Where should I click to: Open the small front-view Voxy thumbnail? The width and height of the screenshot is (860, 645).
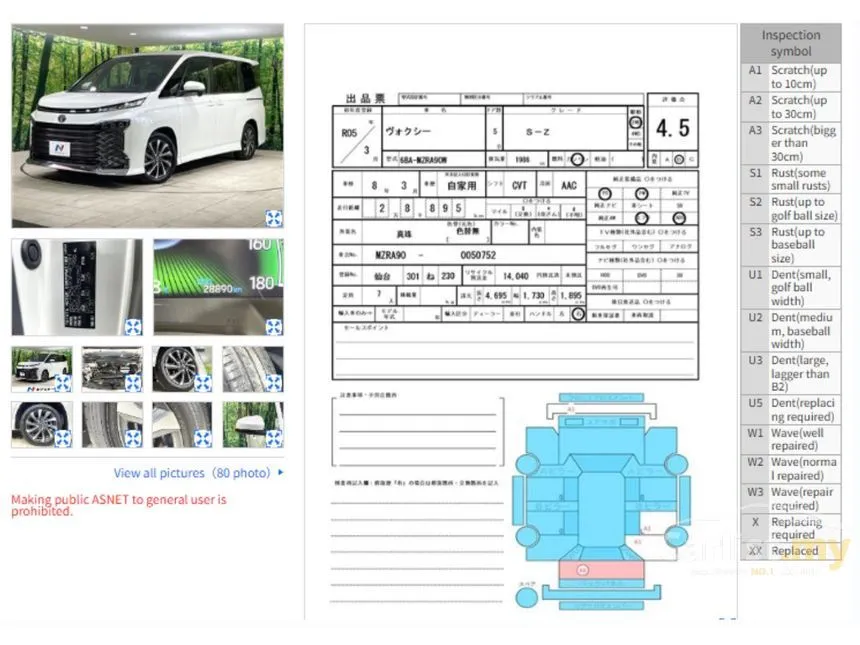tap(42, 369)
